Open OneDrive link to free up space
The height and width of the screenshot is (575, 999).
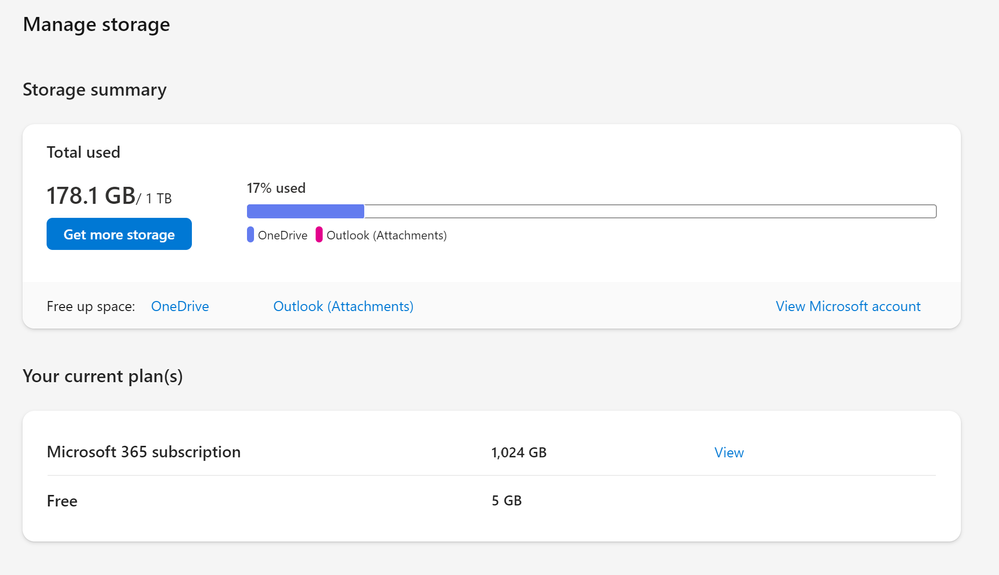tap(180, 306)
